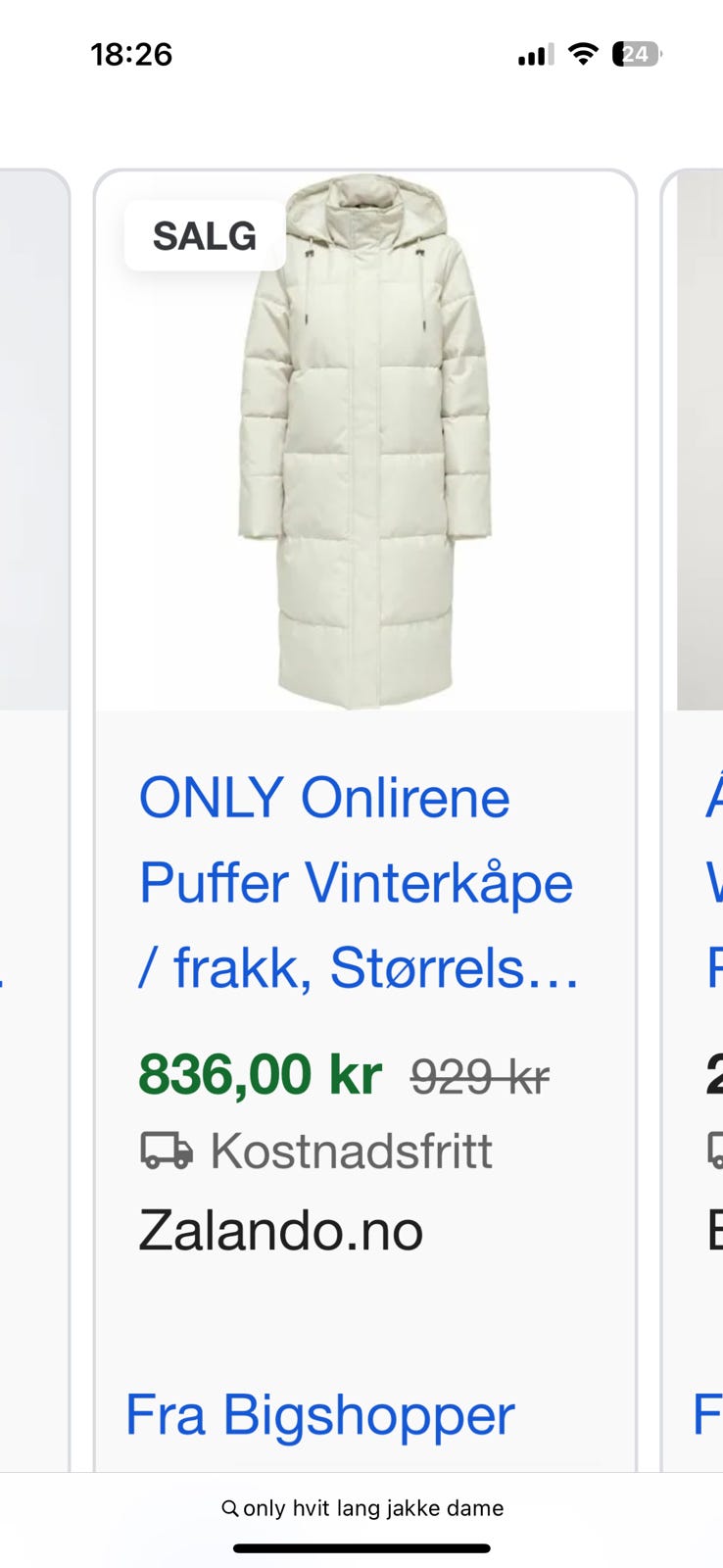
Task: Tap the cellular signal bars icon
Action: [x=536, y=55]
